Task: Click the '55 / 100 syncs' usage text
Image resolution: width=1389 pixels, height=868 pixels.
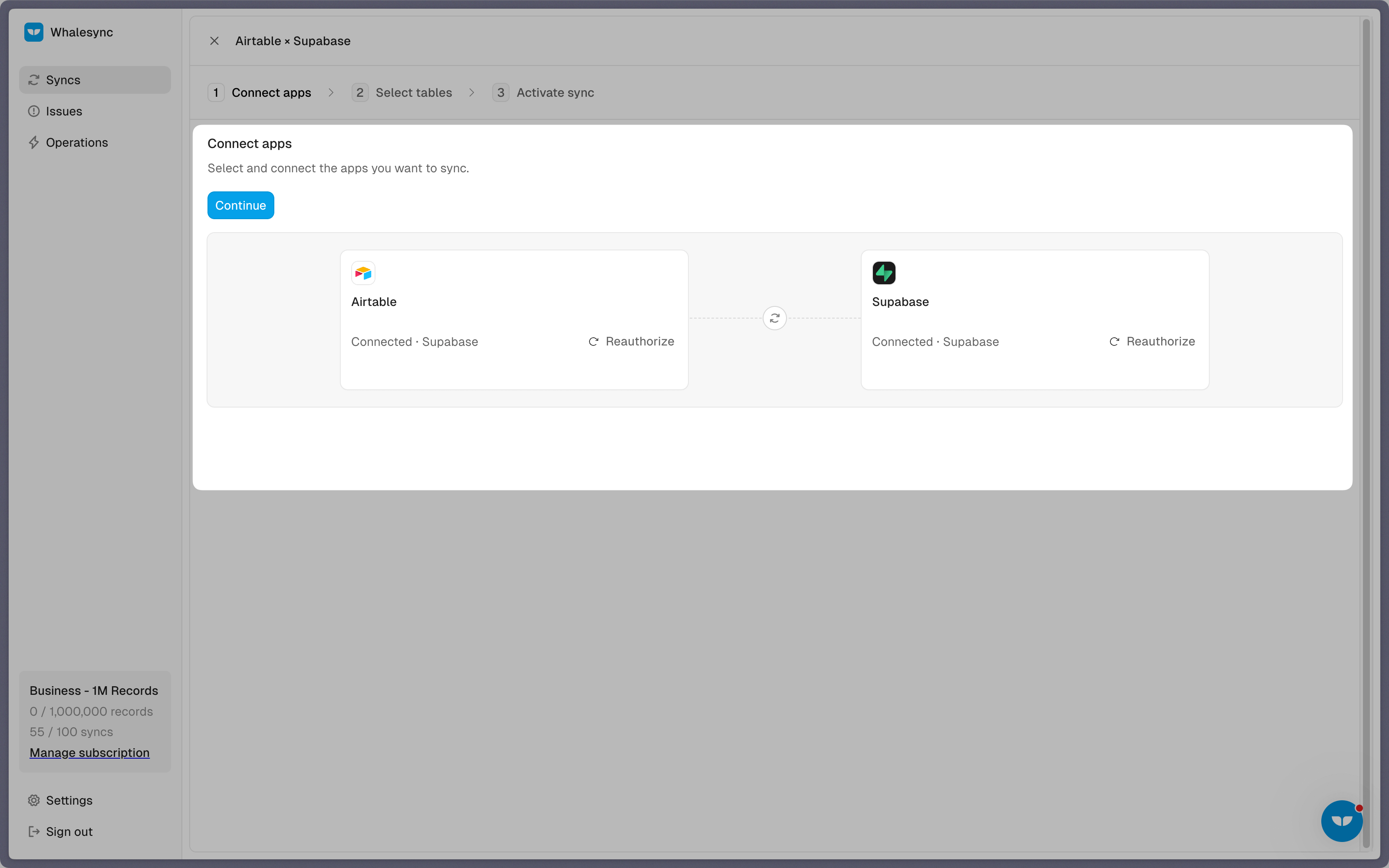Action: pyautogui.click(x=71, y=732)
